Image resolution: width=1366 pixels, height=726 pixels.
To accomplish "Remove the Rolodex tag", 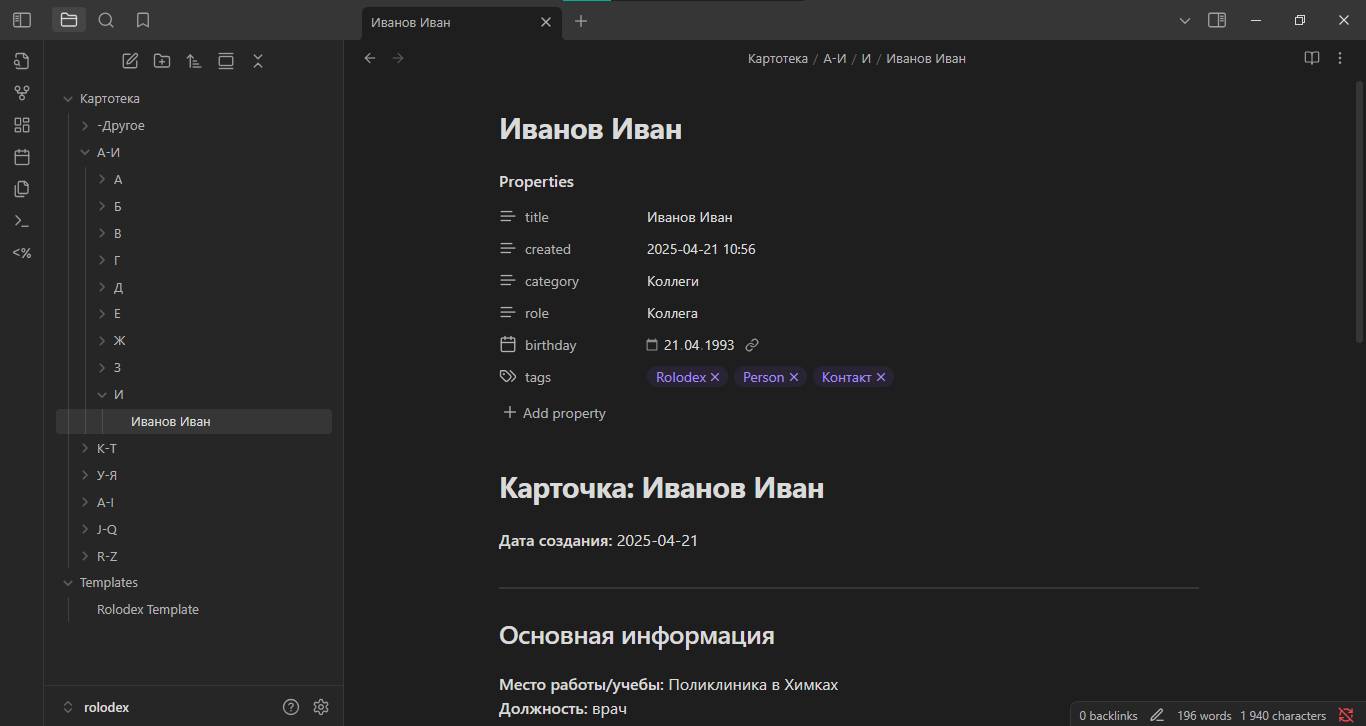I will (x=715, y=377).
